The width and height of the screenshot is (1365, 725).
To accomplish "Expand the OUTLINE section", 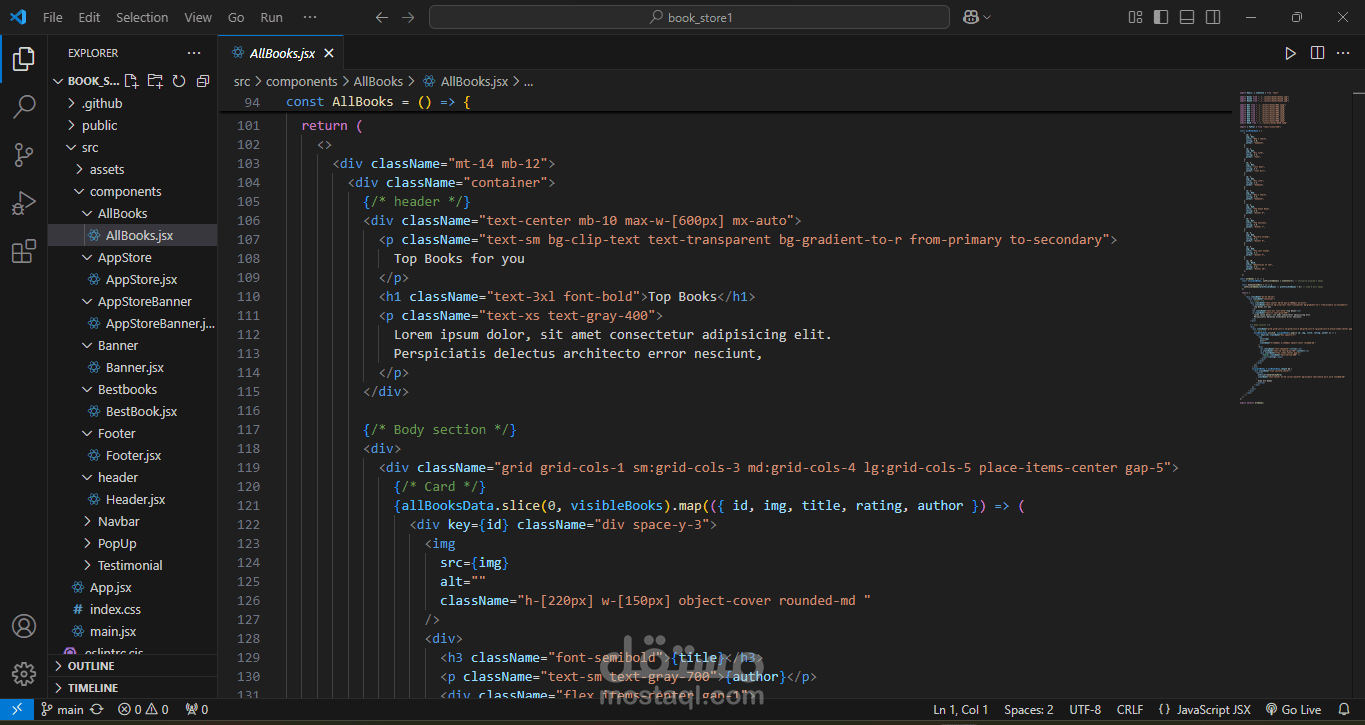I will point(91,666).
